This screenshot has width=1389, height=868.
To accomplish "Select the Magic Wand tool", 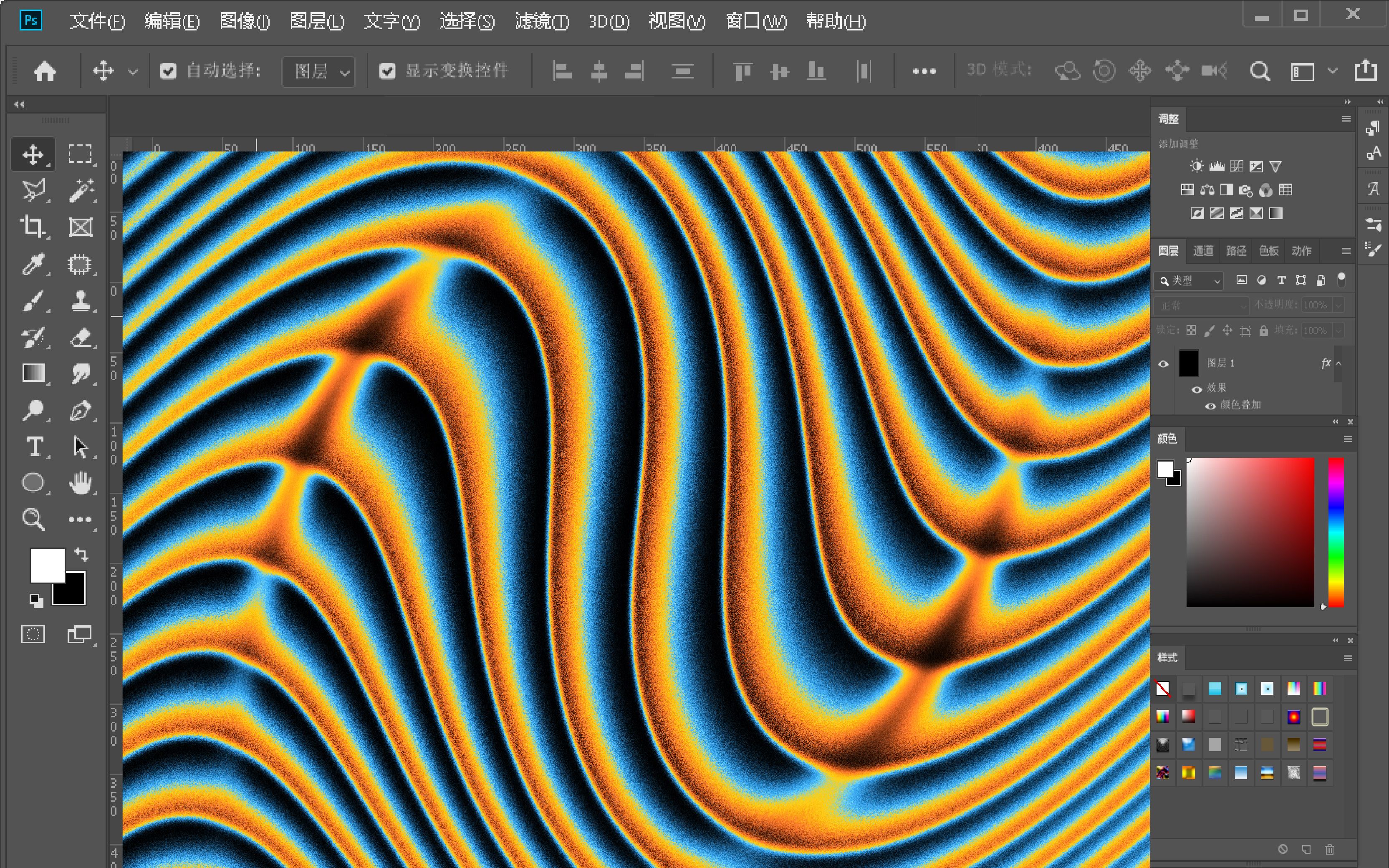I will click(x=81, y=191).
